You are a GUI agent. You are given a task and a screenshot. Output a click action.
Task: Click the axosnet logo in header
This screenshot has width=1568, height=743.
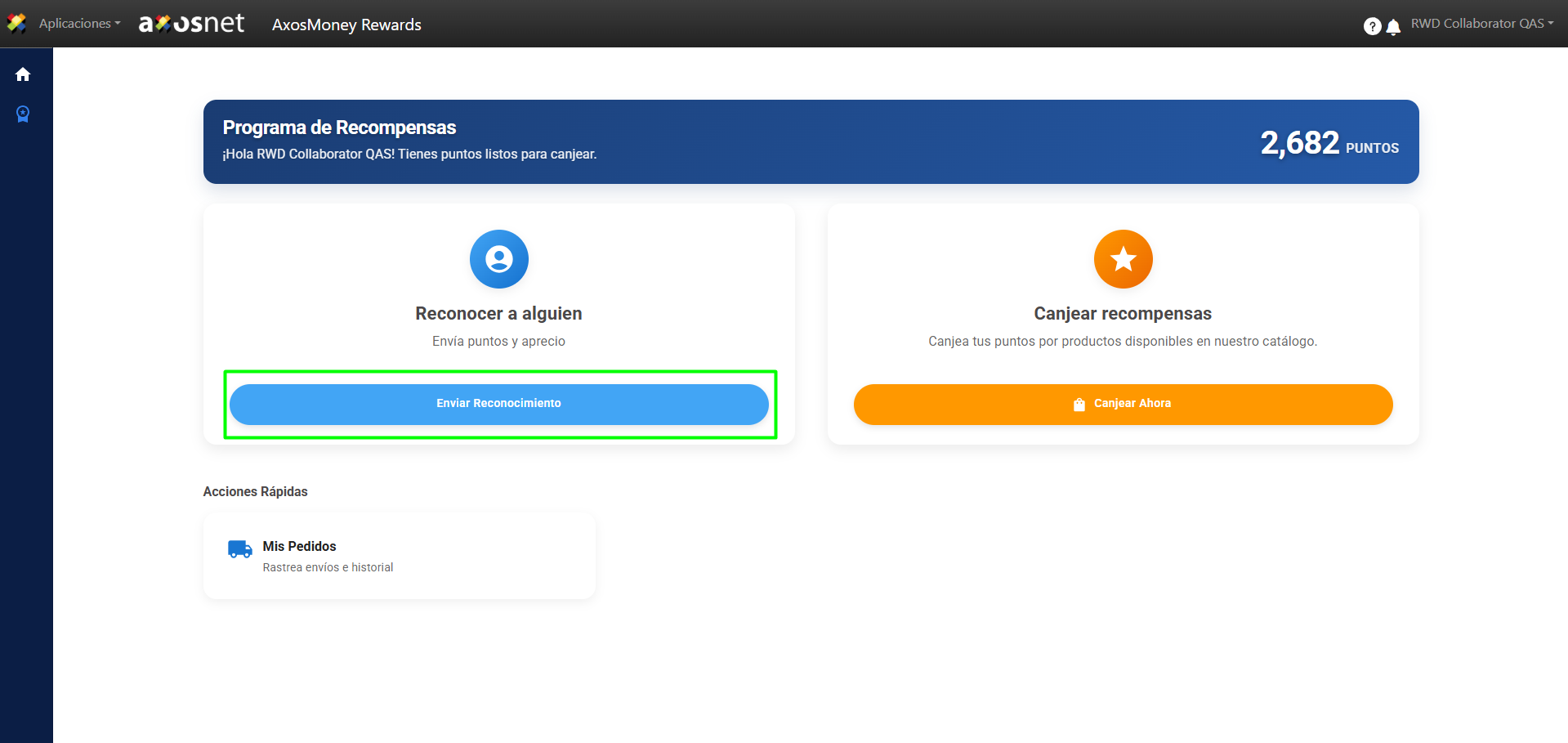[191, 24]
